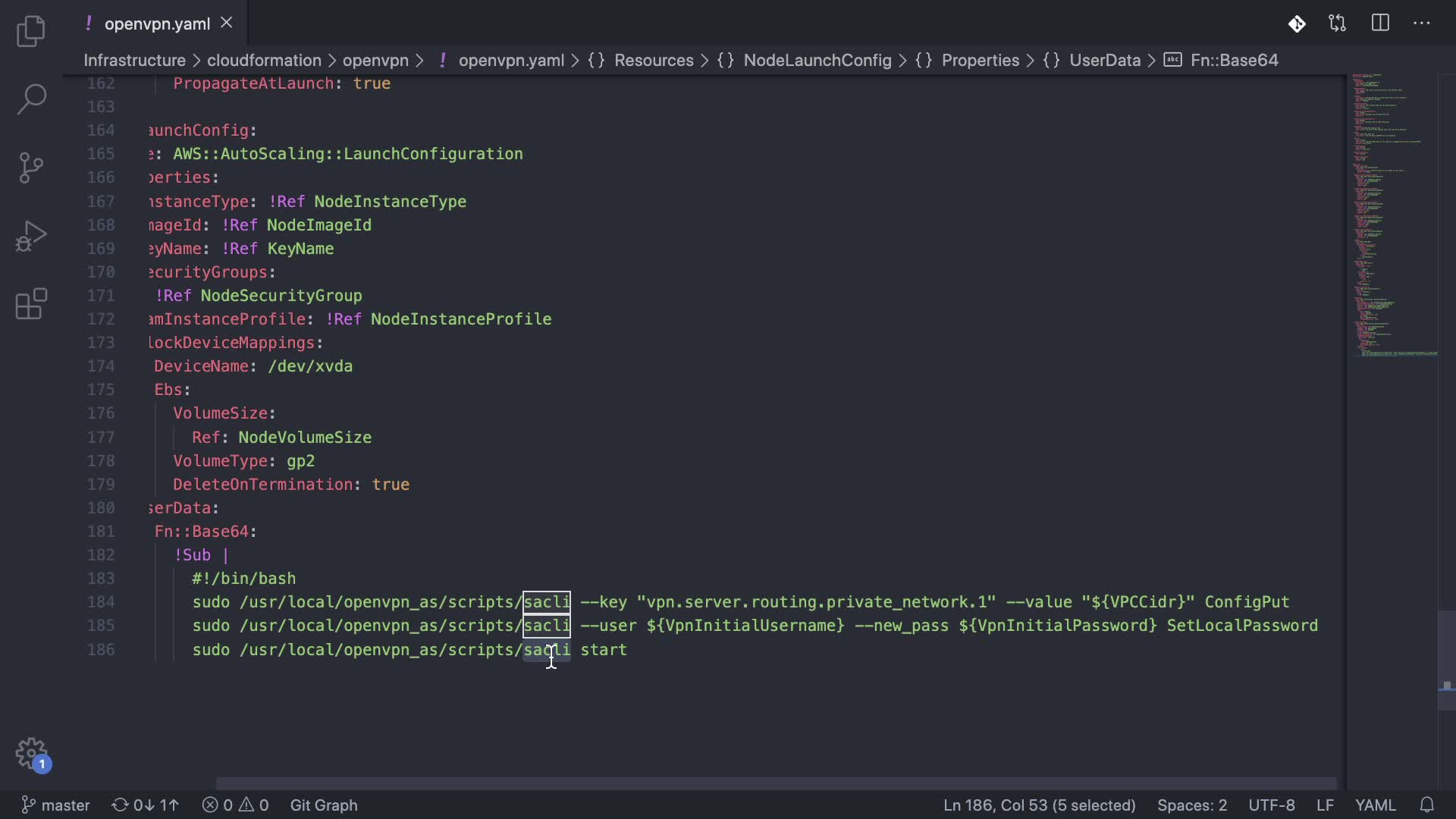Open Manage gear settings icon
Screen dimensions: 1456x819
coord(31,754)
